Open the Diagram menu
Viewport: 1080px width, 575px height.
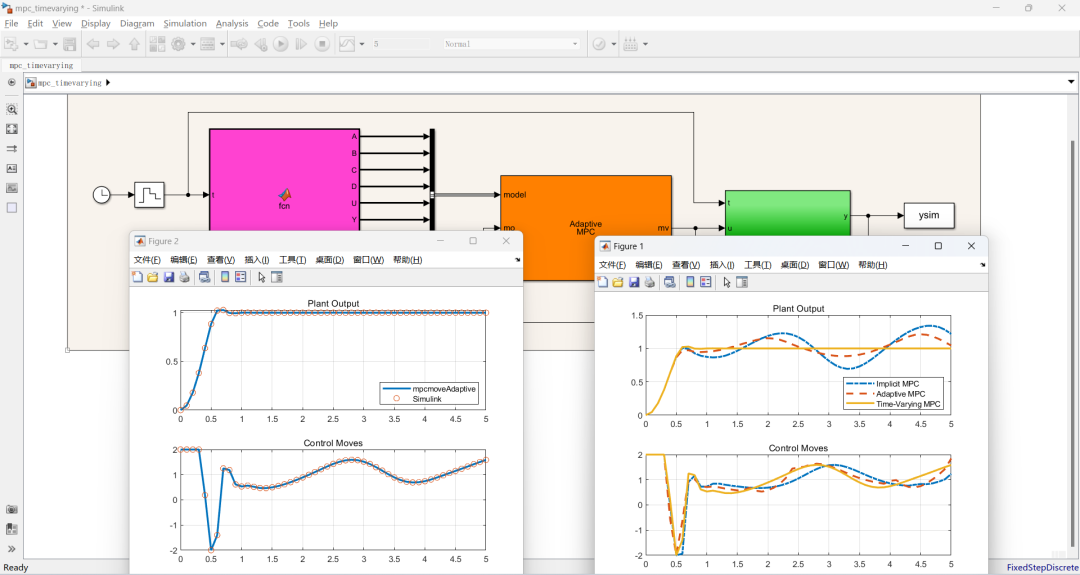point(137,23)
